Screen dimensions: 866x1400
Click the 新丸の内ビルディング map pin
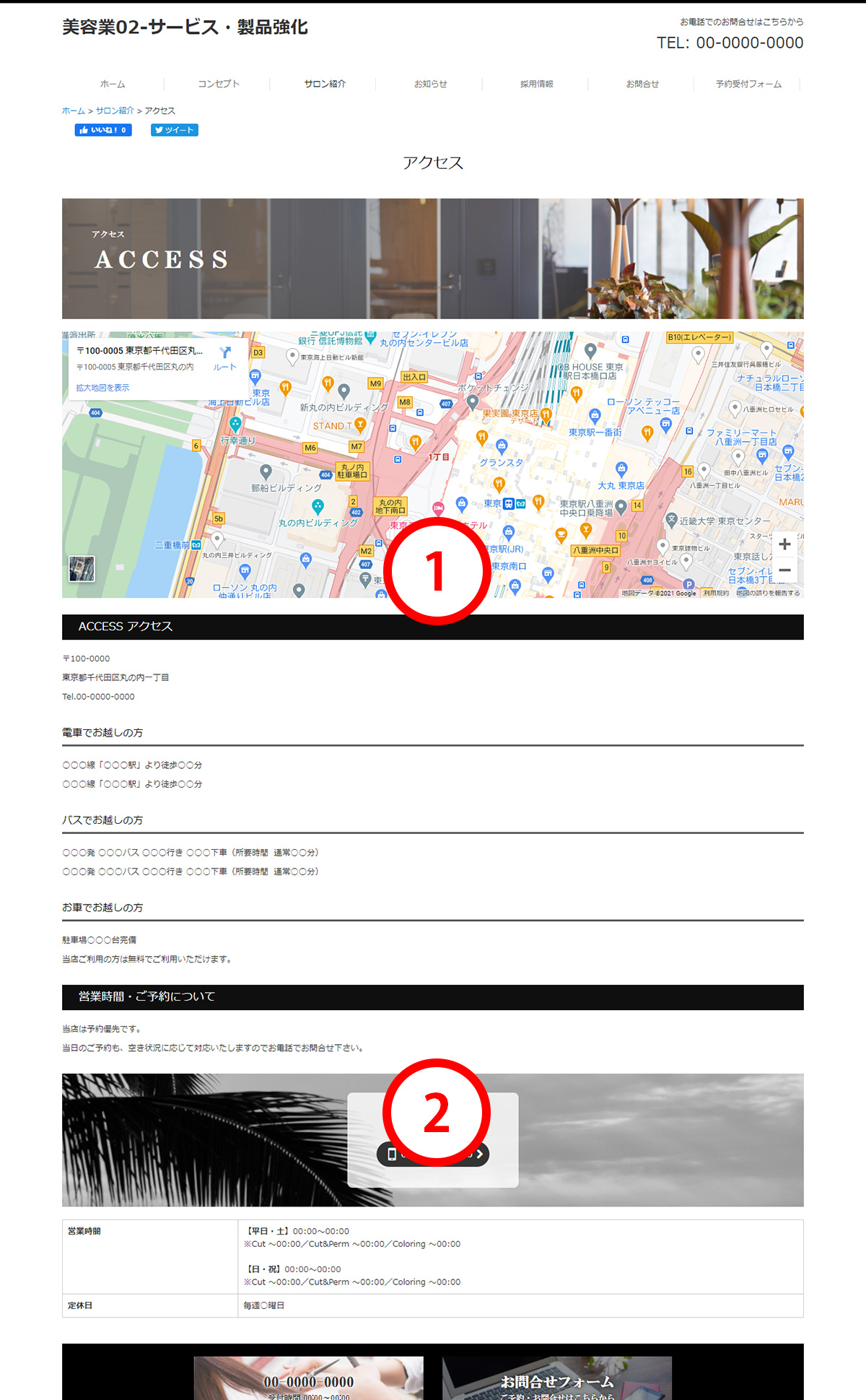(344, 391)
